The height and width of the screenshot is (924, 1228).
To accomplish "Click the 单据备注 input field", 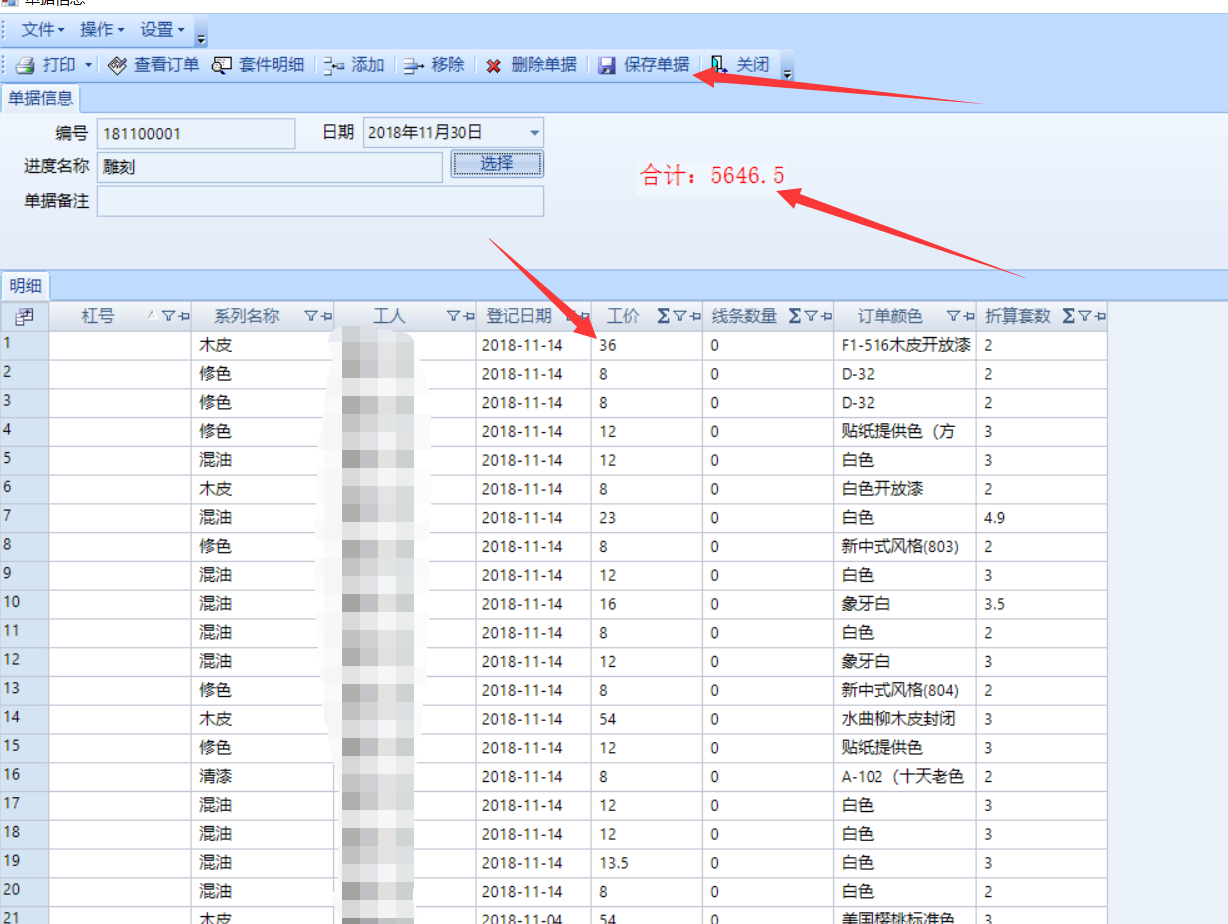I will pos(320,201).
